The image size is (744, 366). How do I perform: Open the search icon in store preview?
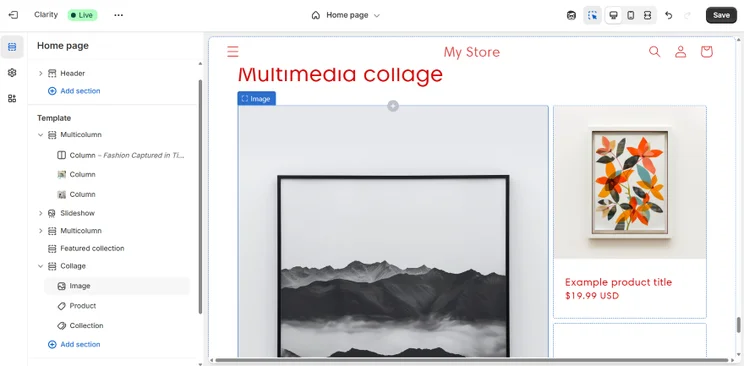click(x=655, y=51)
